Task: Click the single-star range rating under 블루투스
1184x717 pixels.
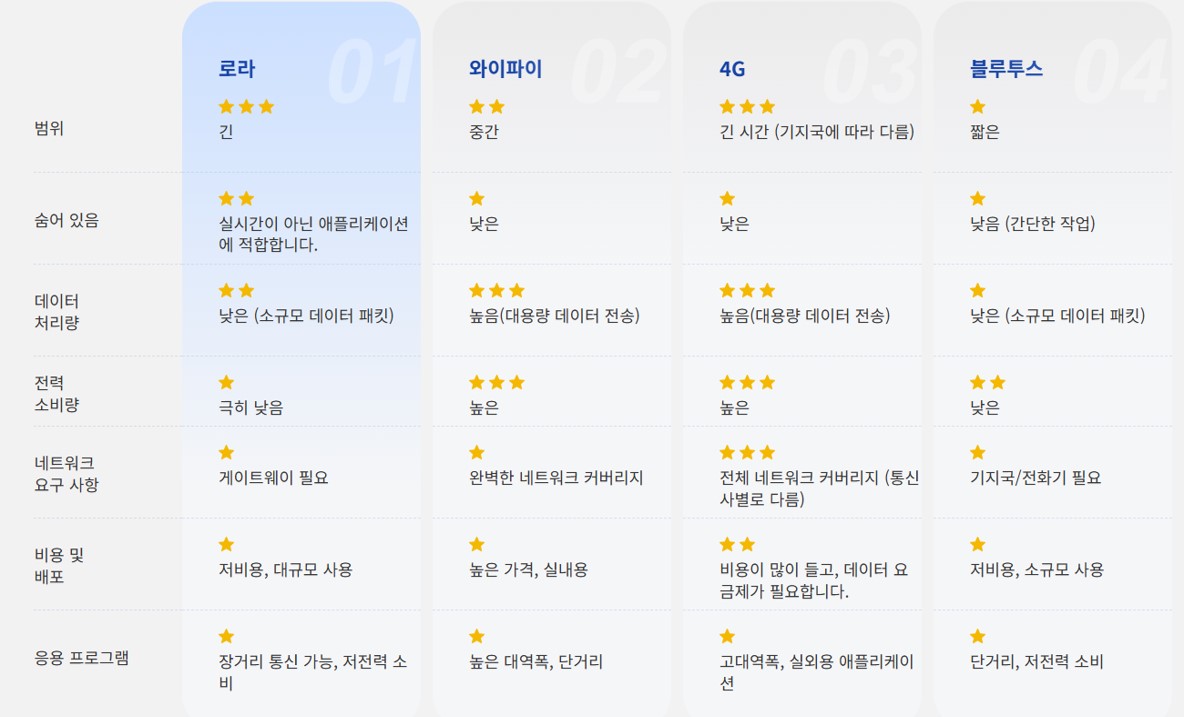Action: (978, 107)
